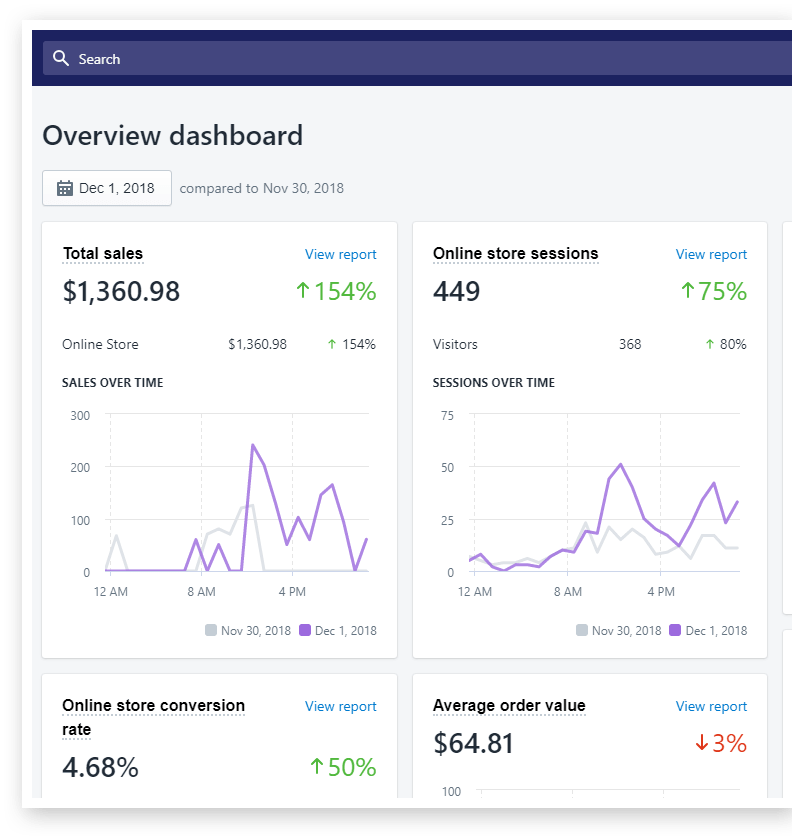Click gray Nov 30, 2018 legend swatch in sessions chart
The image size is (792, 840).
click(x=582, y=630)
